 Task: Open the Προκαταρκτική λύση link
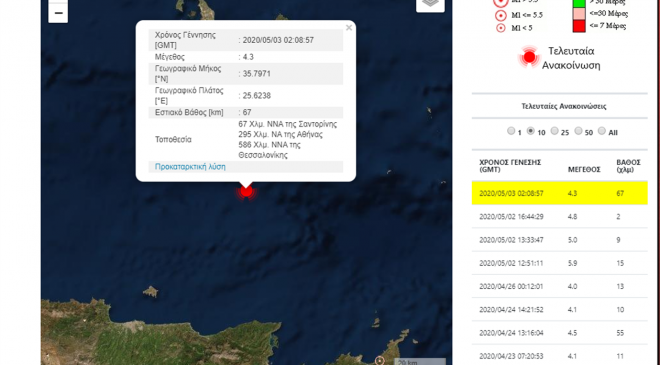pyautogui.click(x=190, y=167)
